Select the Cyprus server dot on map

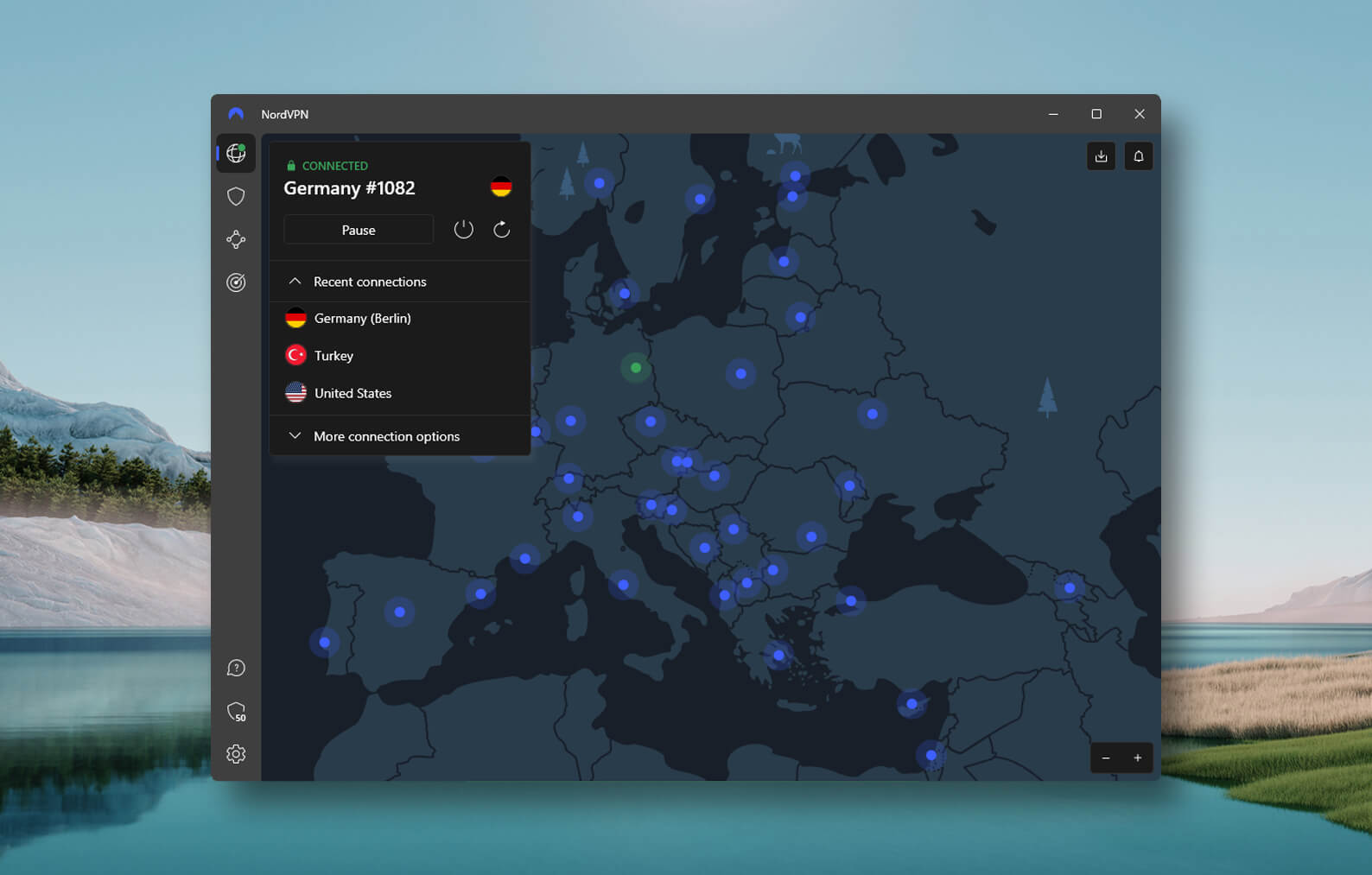tap(911, 704)
